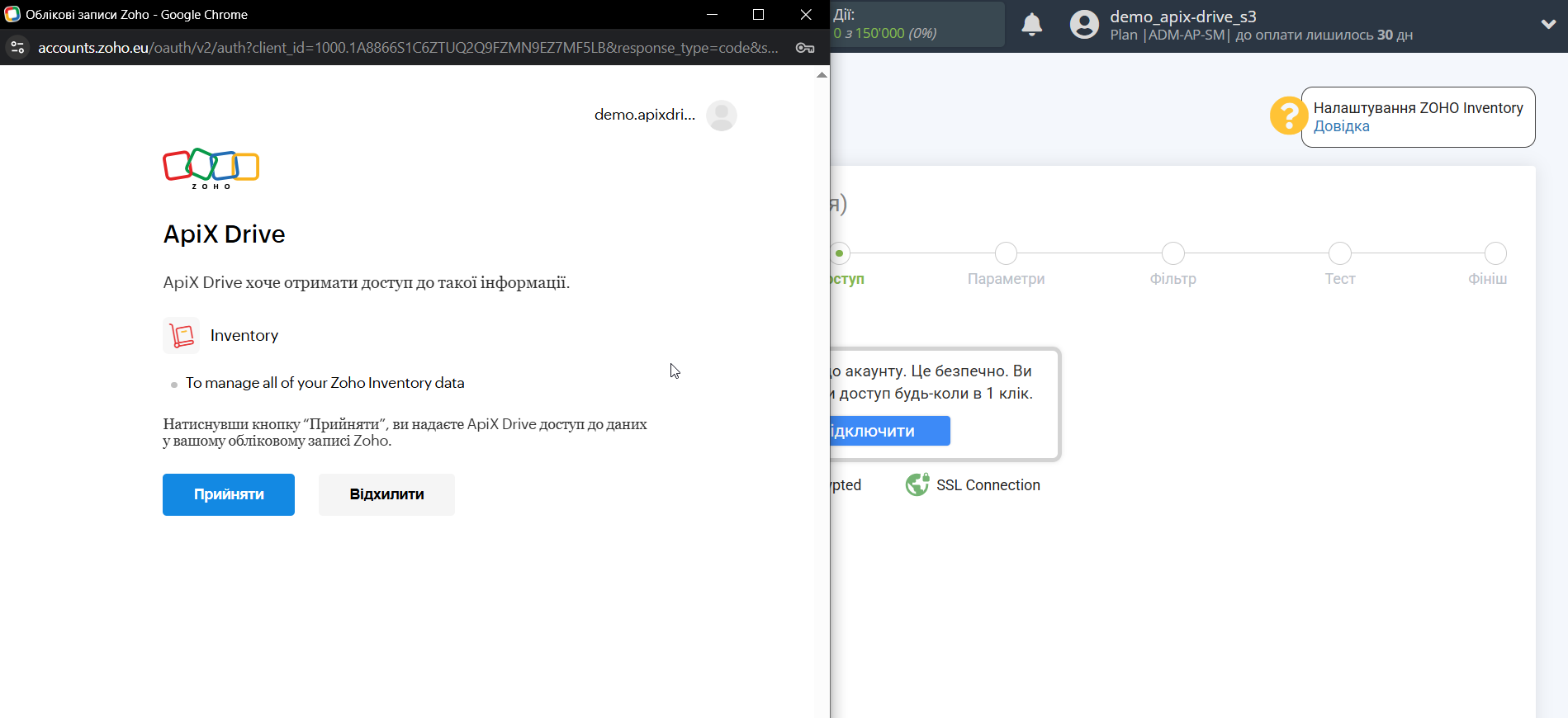Click the Zoho logo on the consent page
1568x718 pixels.
[x=211, y=168]
